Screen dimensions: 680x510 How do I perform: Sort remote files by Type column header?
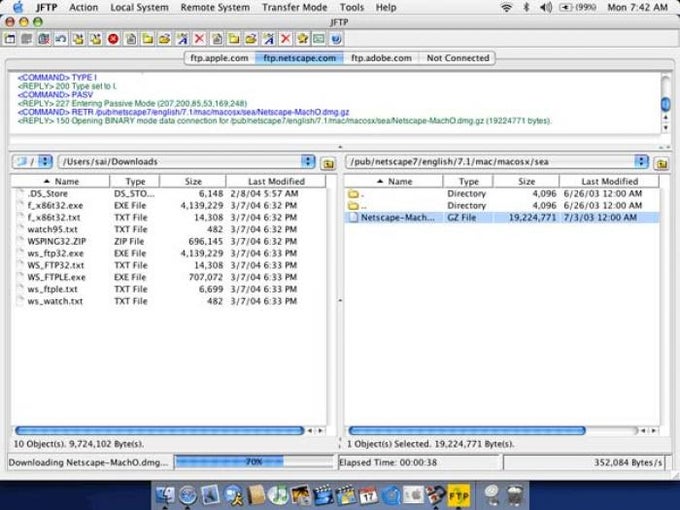(x=468, y=181)
